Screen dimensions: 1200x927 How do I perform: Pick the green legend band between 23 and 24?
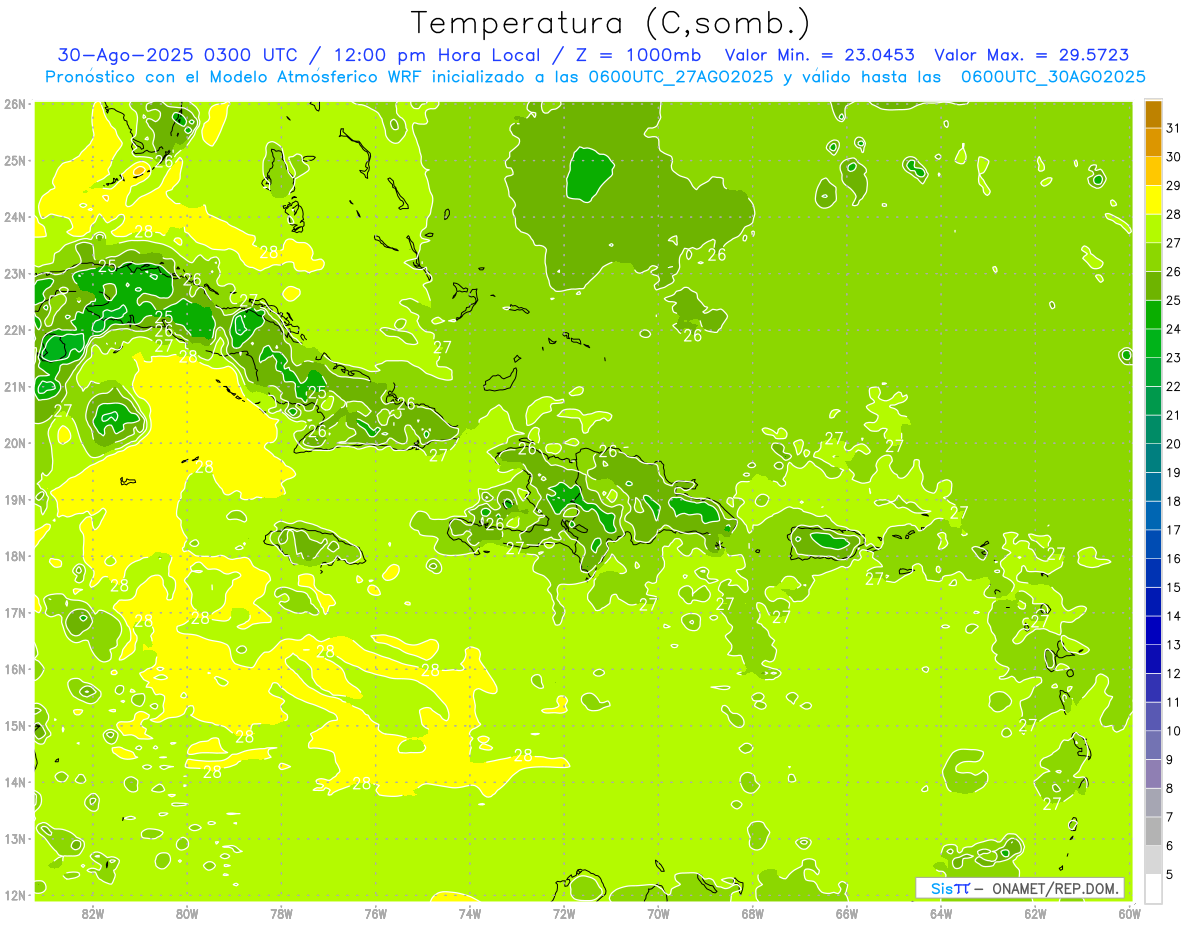(1153, 344)
